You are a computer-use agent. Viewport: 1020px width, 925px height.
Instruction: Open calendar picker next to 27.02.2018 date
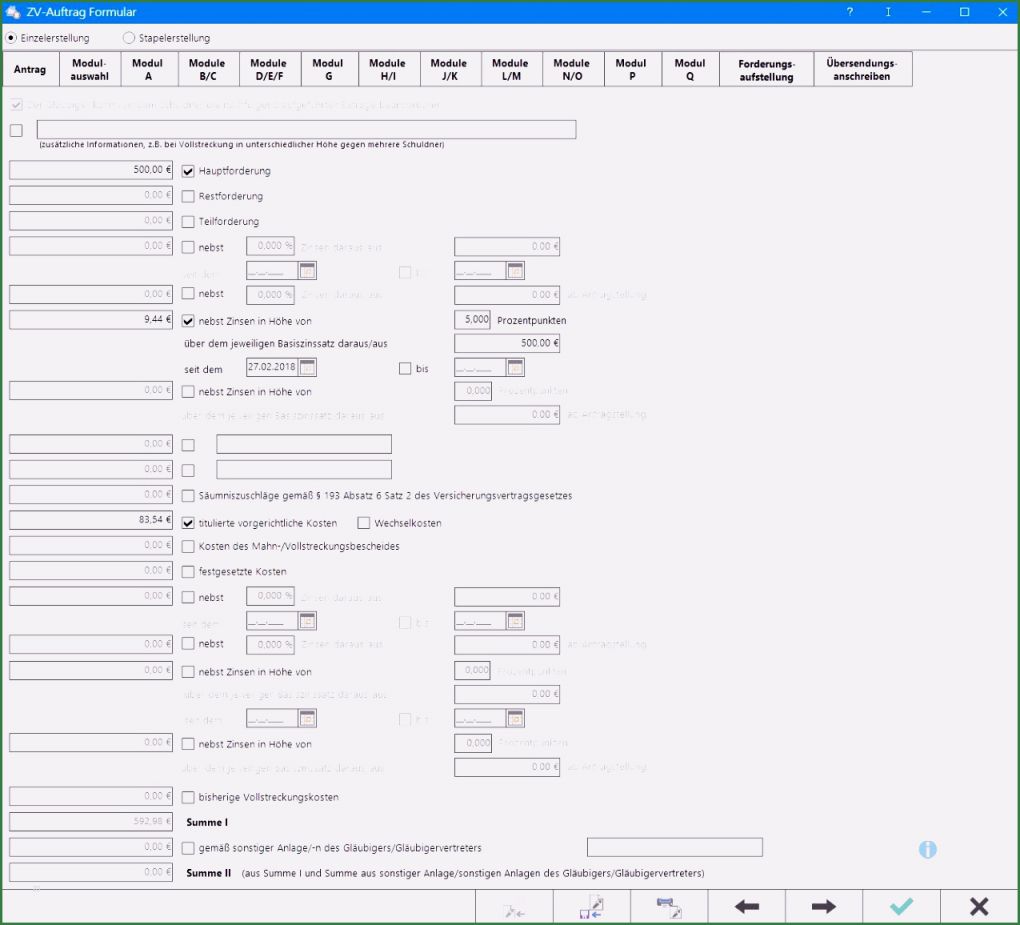coord(308,368)
